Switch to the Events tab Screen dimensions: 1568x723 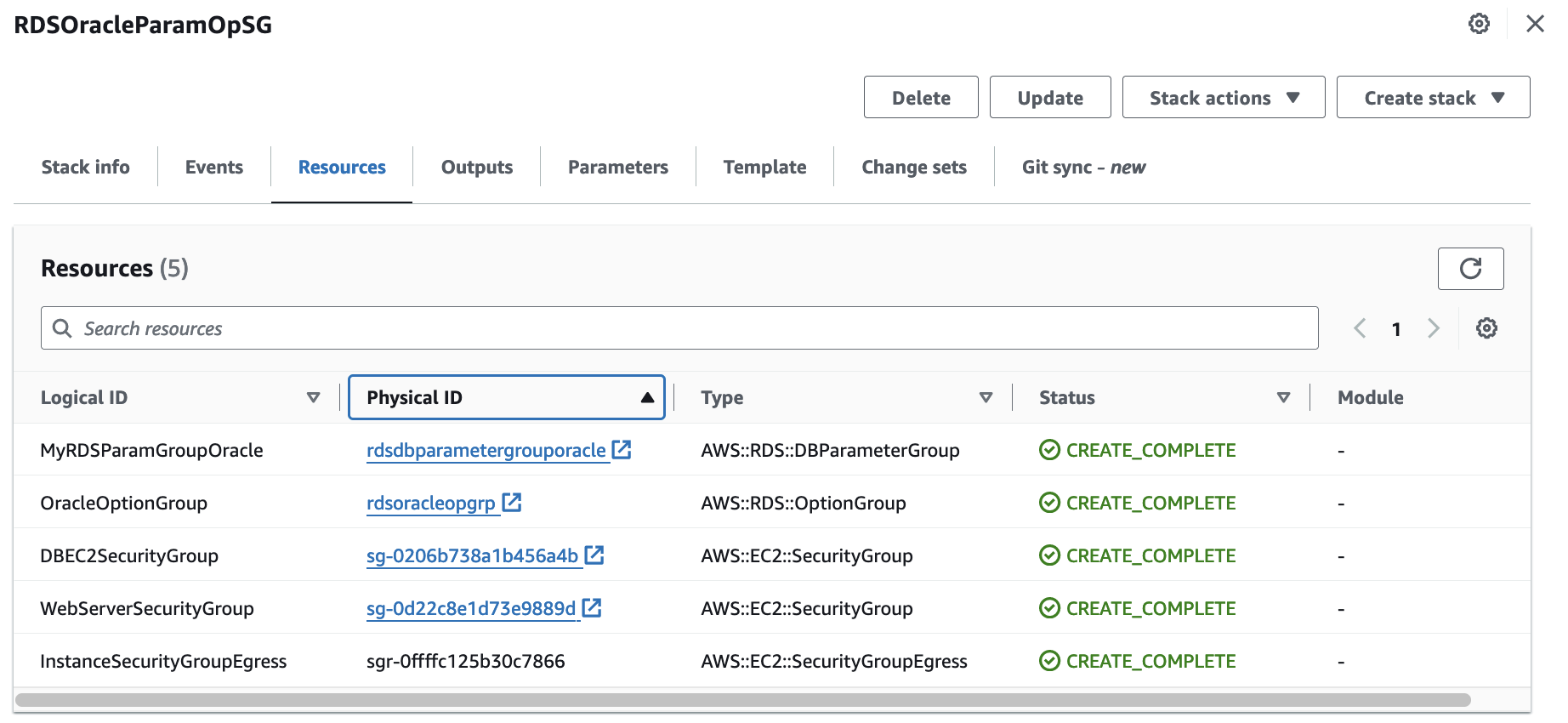pos(214,168)
